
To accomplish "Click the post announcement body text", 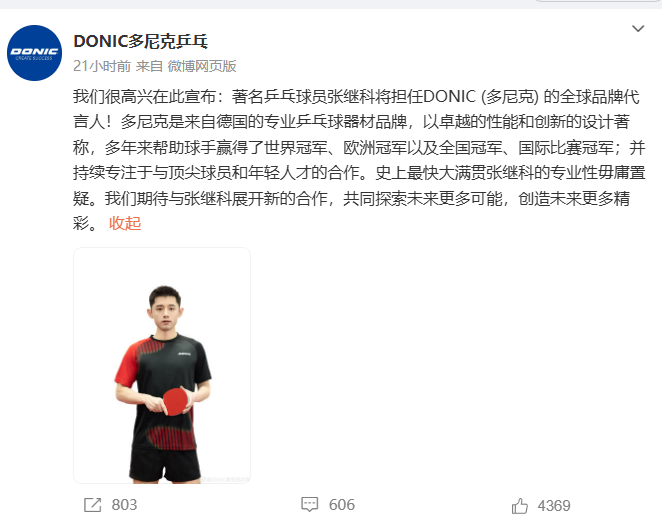I will point(359,160).
